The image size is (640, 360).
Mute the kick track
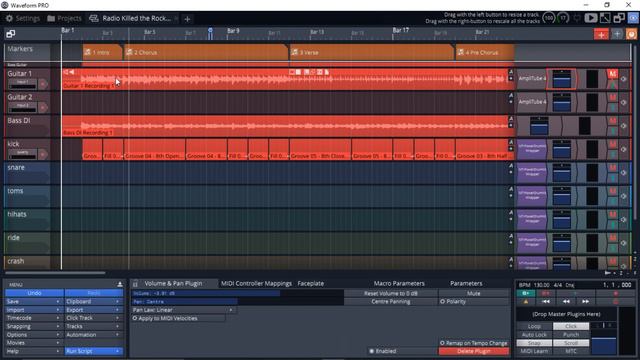click(612, 144)
